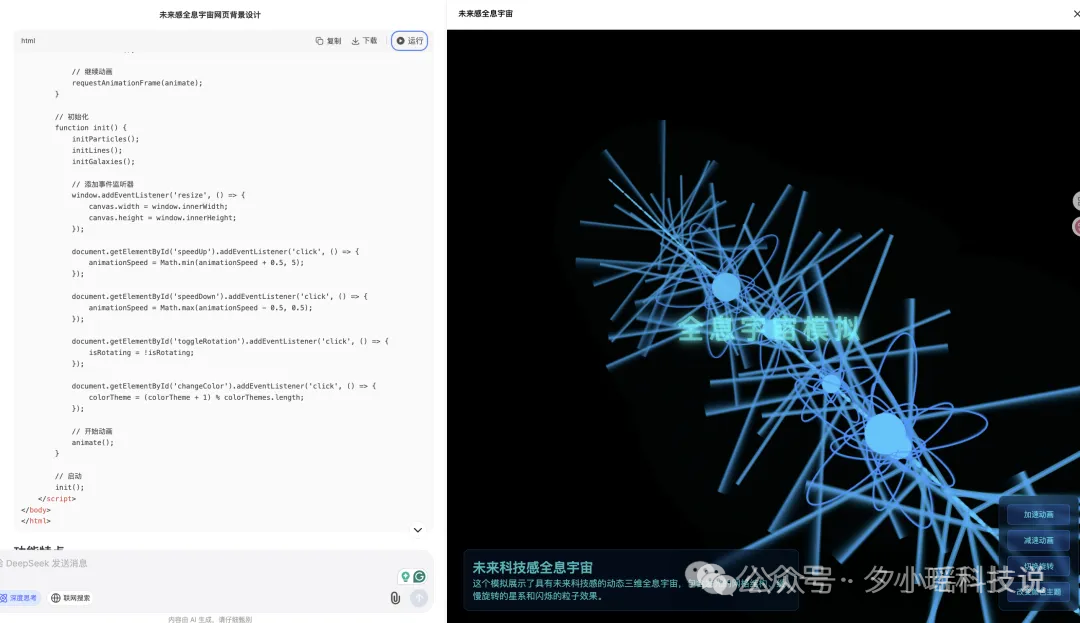Click 减速动画 to slow down animation
Viewport: 1080px width, 623px height.
pyautogui.click(x=1038, y=541)
